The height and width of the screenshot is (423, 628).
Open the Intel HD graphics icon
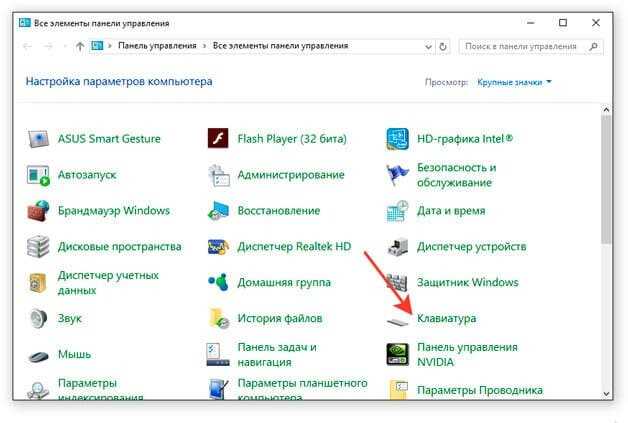tap(397, 139)
